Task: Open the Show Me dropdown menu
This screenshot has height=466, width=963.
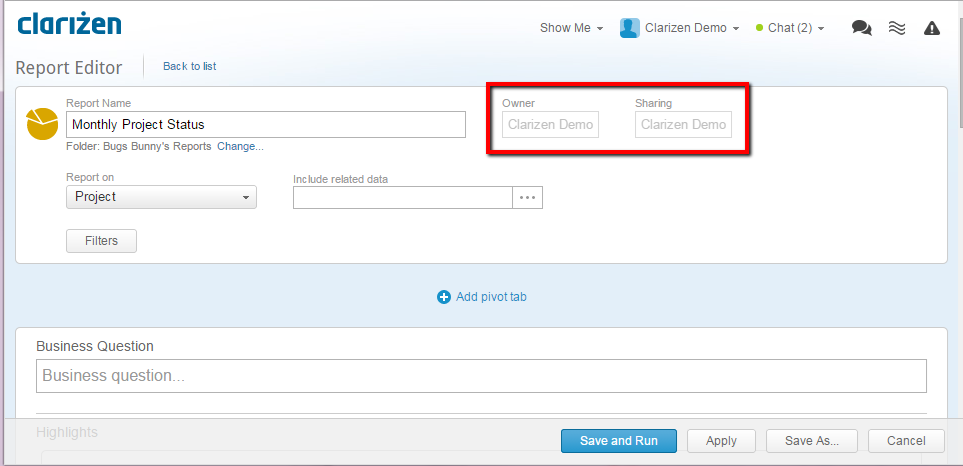Action: 571,28
